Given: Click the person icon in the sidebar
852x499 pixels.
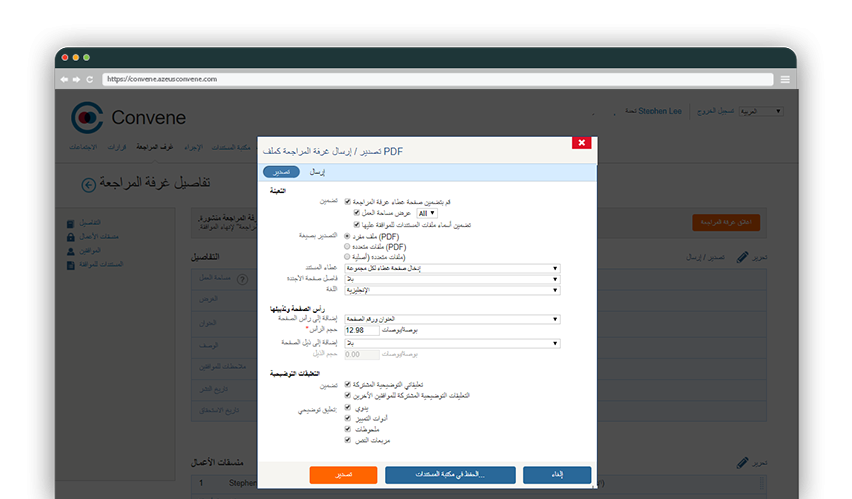Looking at the screenshot, I should click(71, 251).
